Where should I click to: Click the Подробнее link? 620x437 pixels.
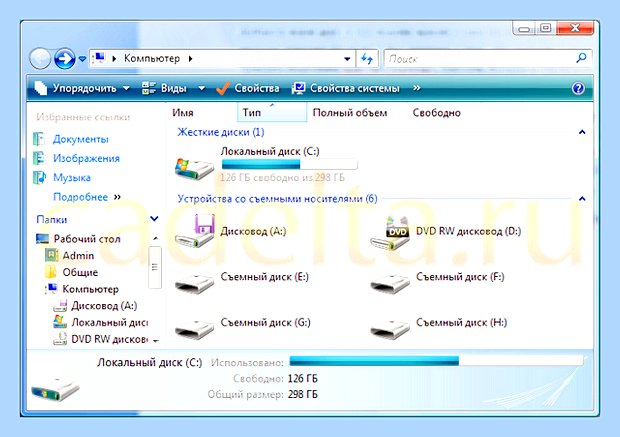[80, 197]
